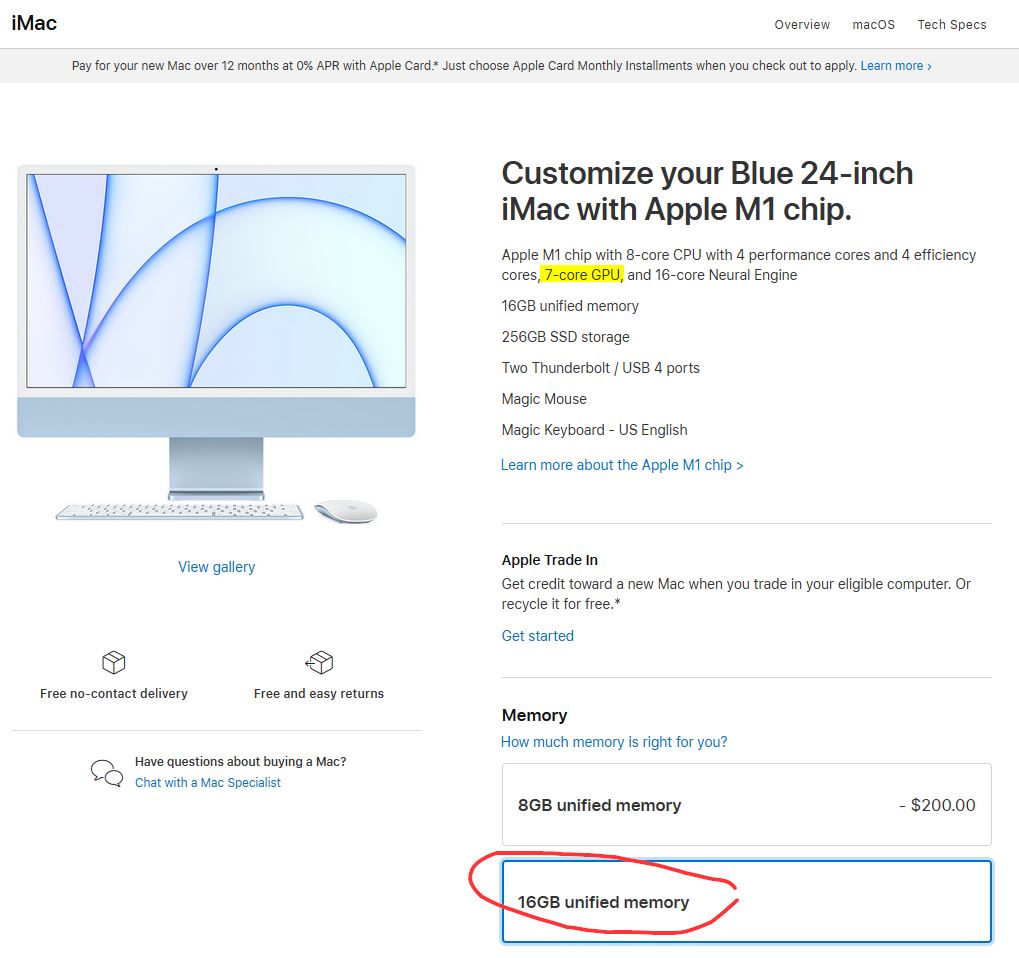This screenshot has height=958, width=1019.
Task: Click the Magic Mouse spec line
Action: click(544, 399)
